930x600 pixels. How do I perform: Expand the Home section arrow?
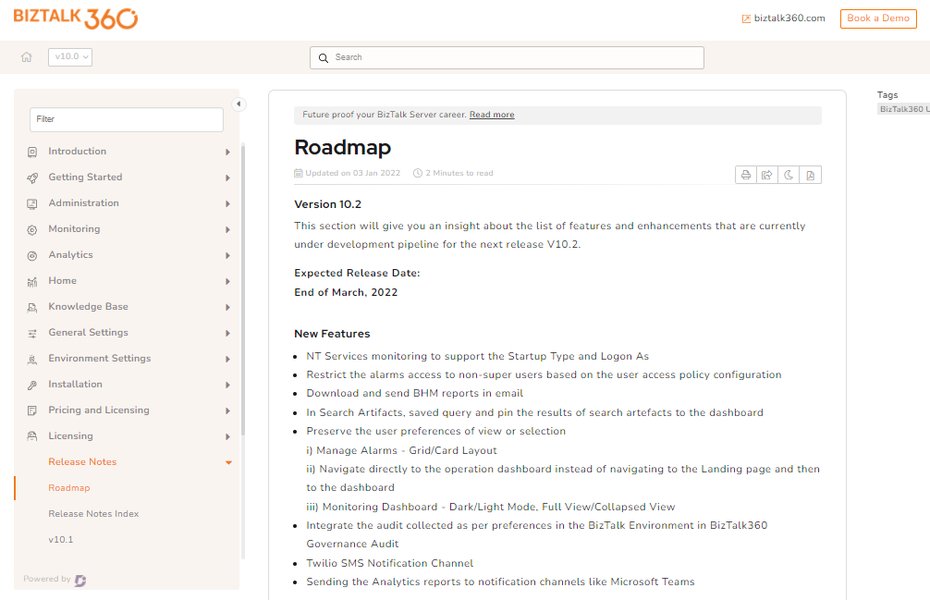(x=228, y=282)
